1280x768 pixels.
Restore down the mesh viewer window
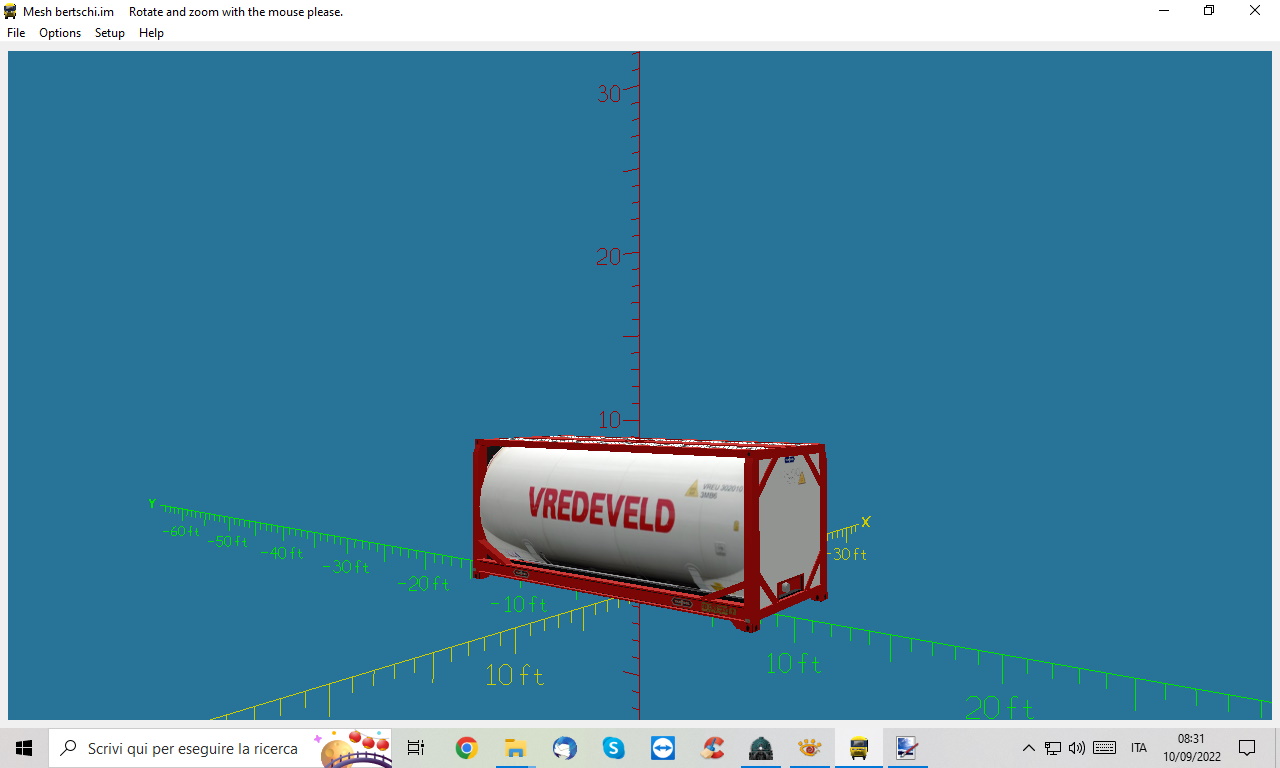(1209, 11)
